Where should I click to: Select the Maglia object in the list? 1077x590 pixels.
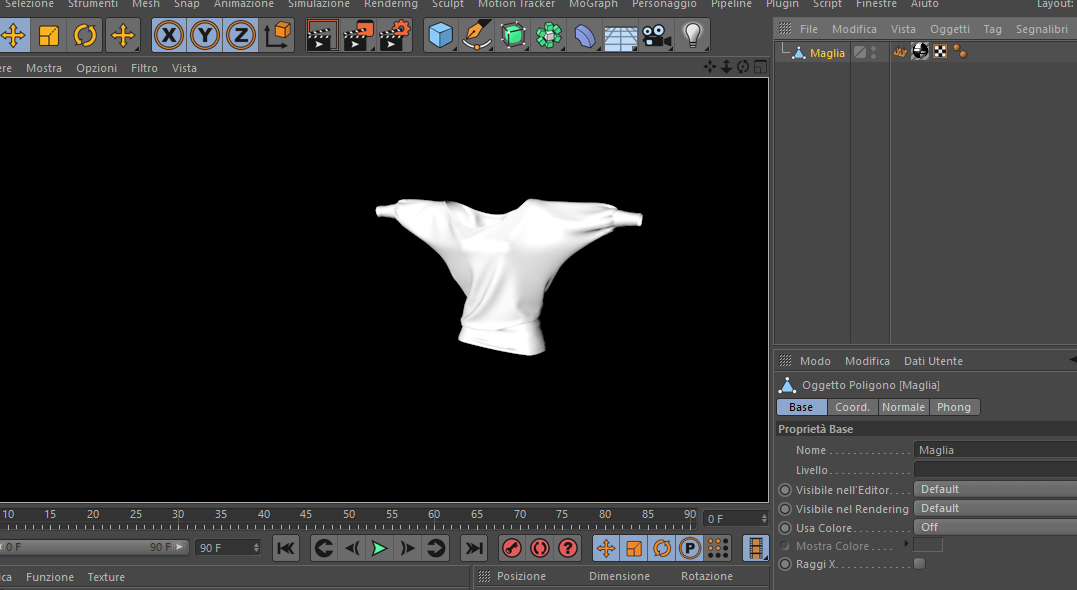[x=827, y=53]
